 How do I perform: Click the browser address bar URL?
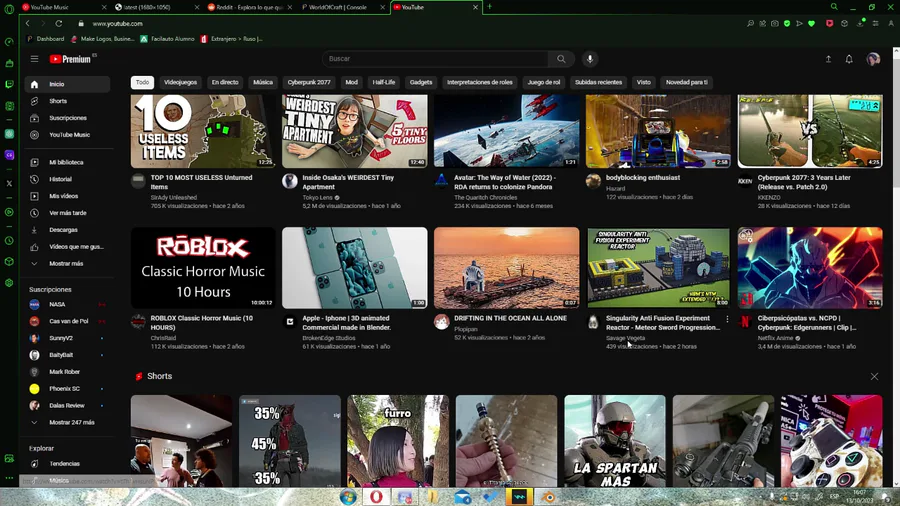(x=118, y=24)
